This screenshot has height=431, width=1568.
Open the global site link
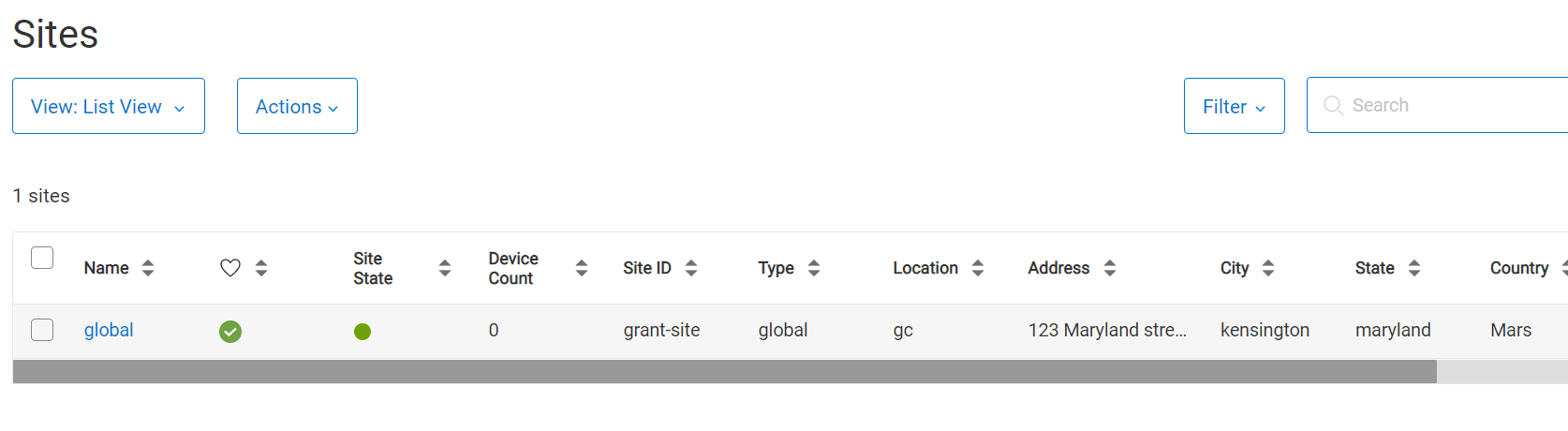[109, 330]
